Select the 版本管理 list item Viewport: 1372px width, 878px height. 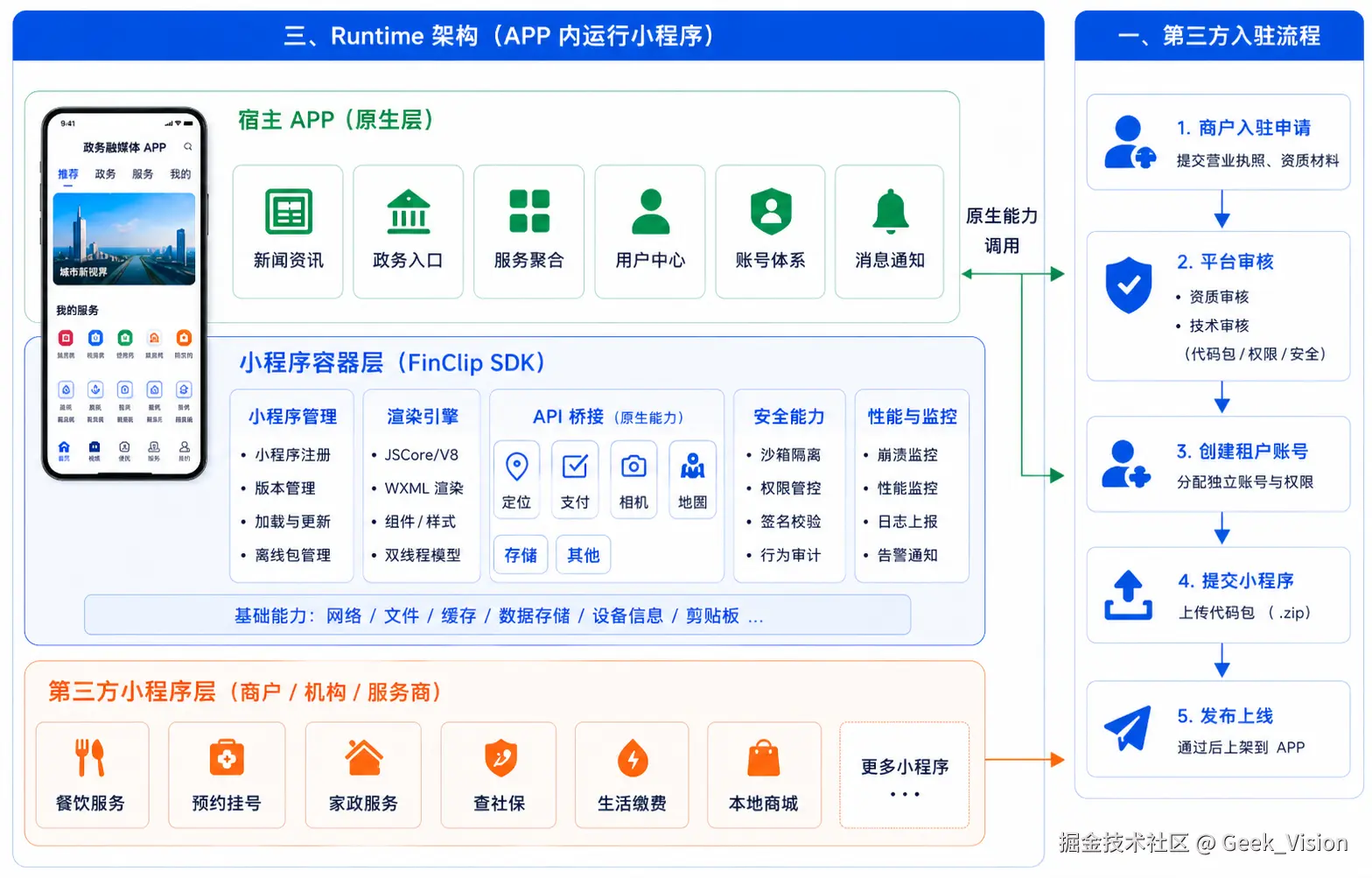[x=285, y=488]
